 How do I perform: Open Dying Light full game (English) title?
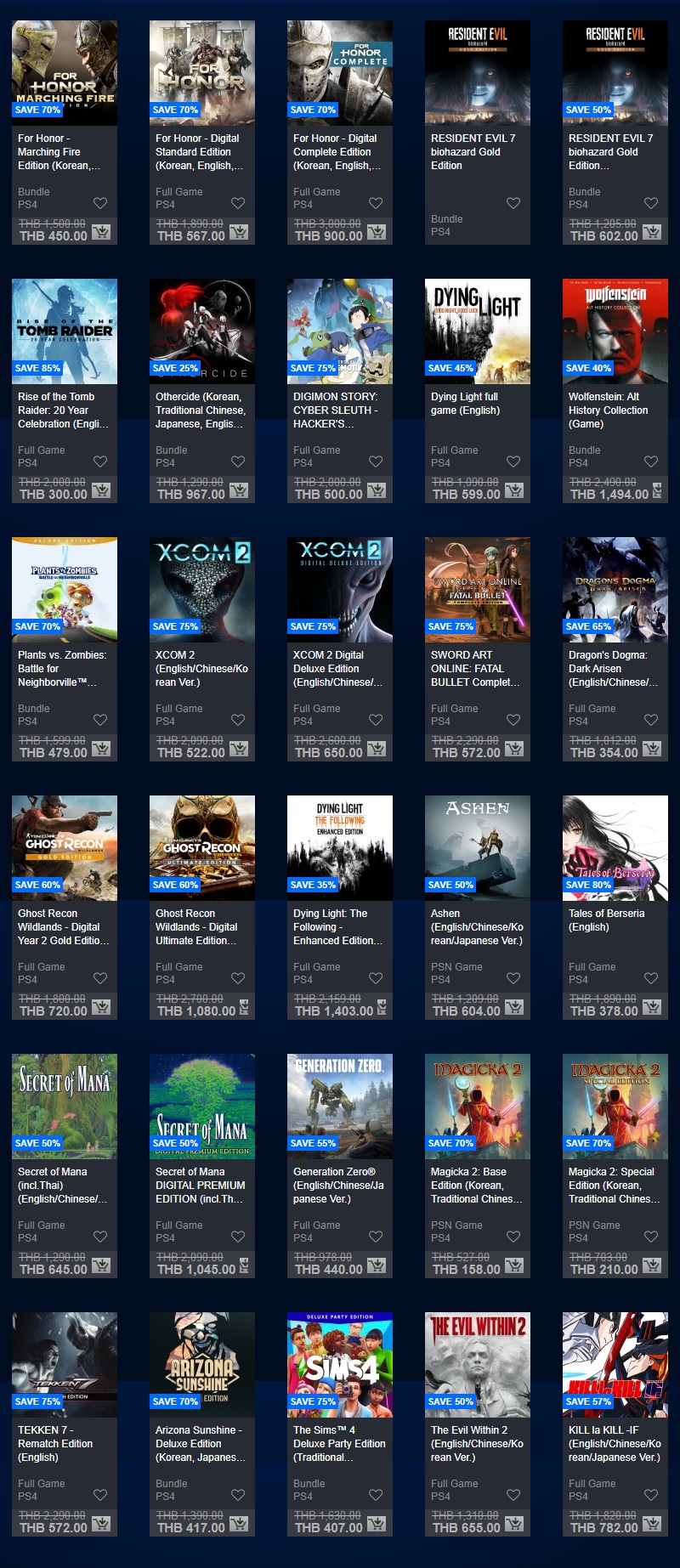(x=465, y=404)
